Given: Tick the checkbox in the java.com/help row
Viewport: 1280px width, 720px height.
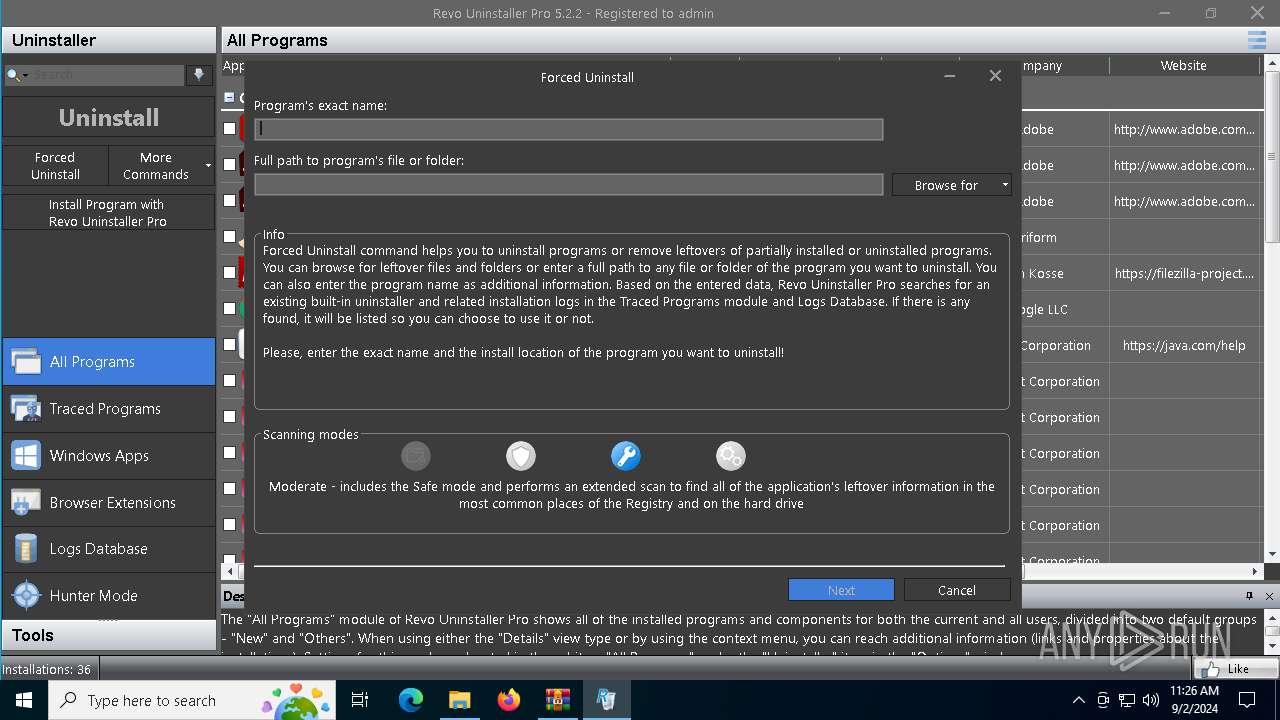Looking at the screenshot, I should click(x=230, y=345).
